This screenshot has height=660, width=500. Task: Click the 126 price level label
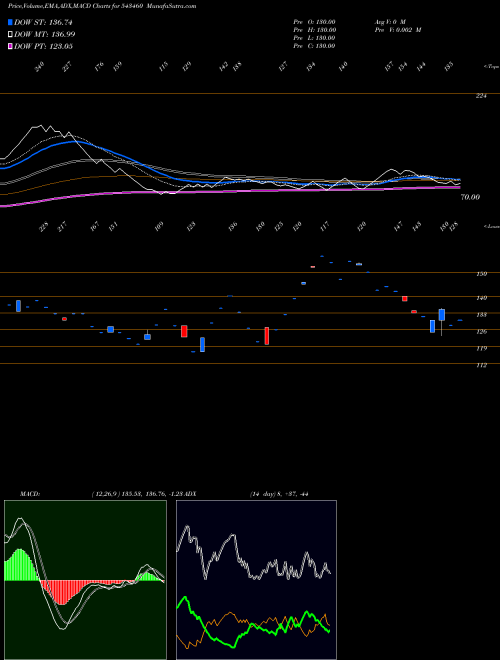coord(481,332)
